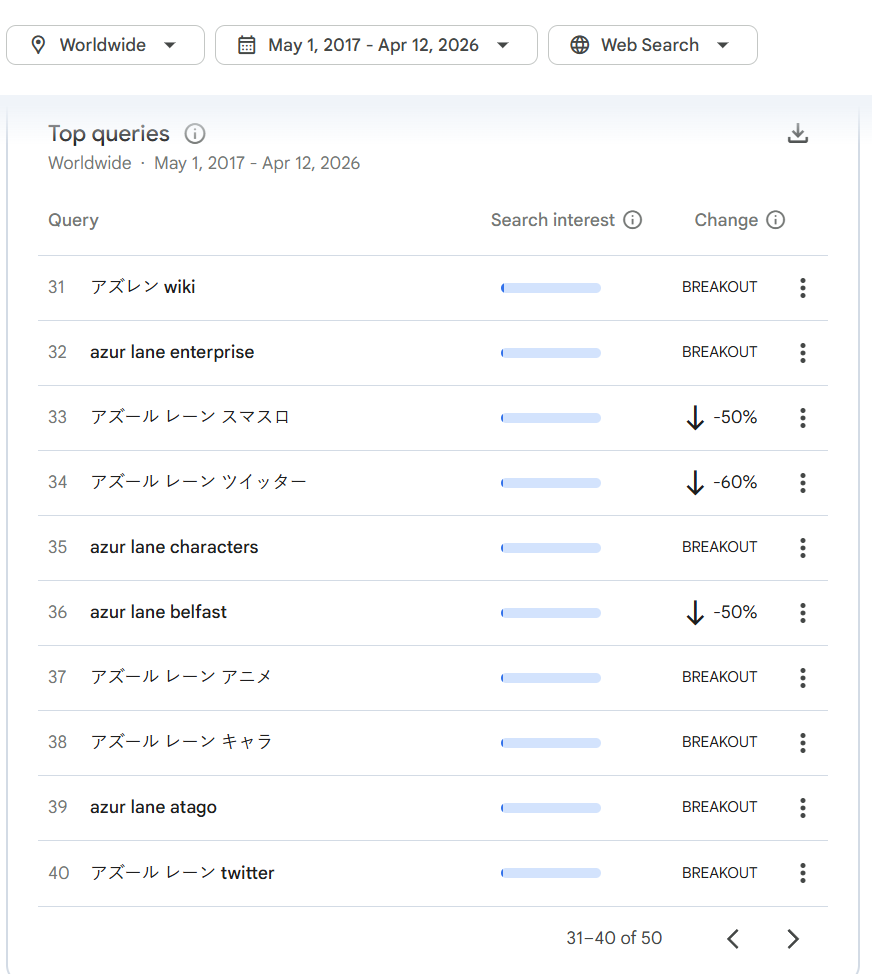The image size is (872, 974).
Task: Click the Change column header
Action: point(726,220)
